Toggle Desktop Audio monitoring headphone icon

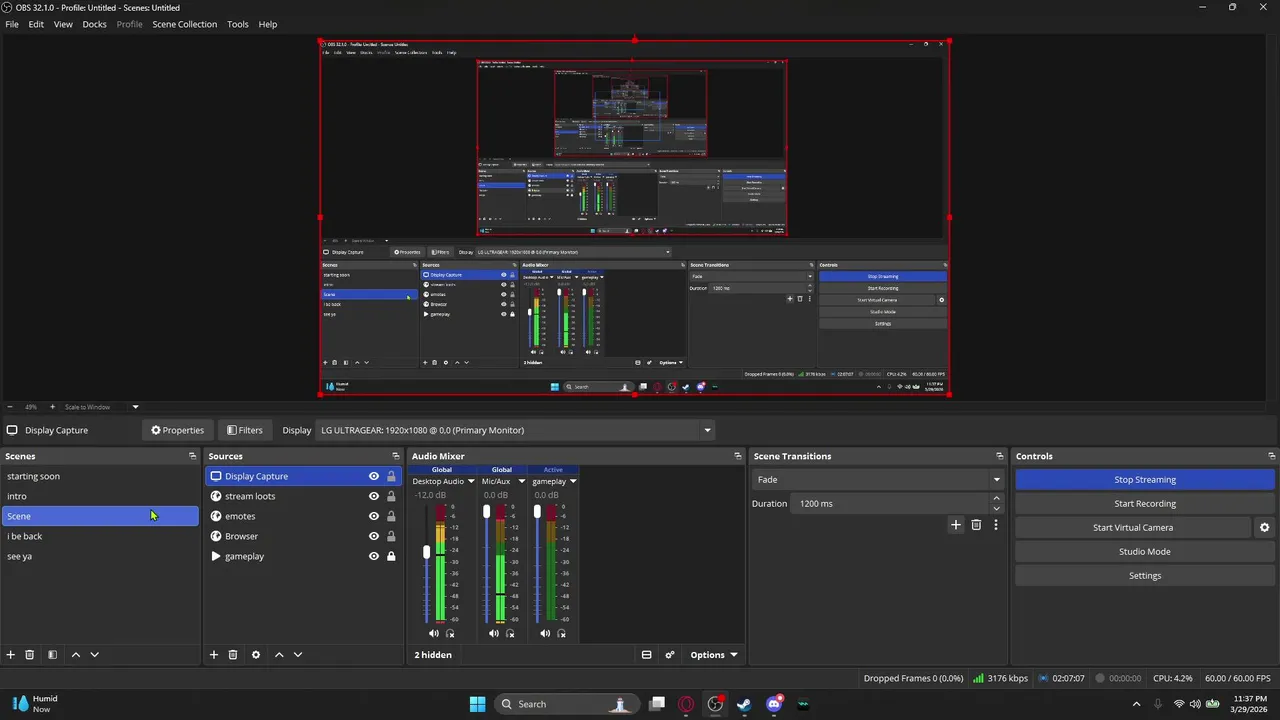450,633
